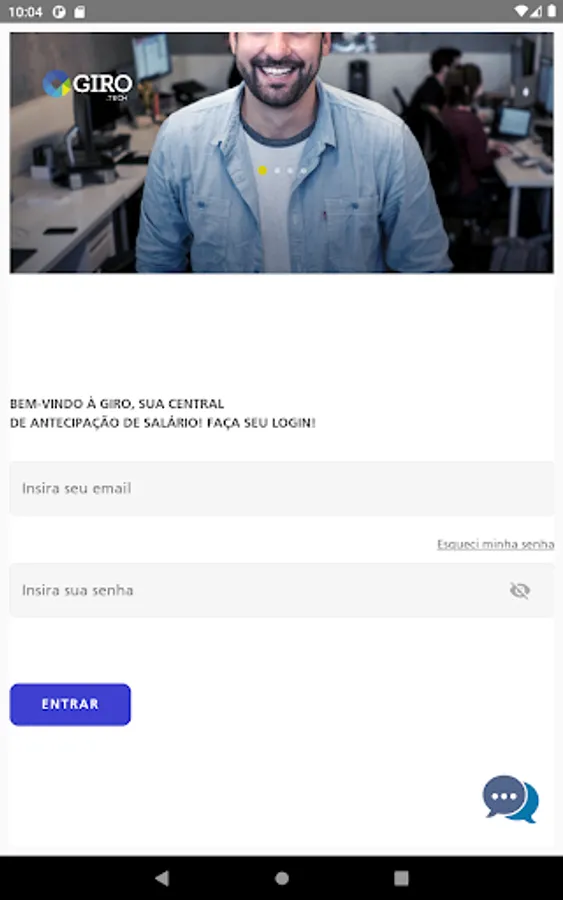Viewport: 563px width, 900px height.
Task: Tap the SD card notification icon
Action: click(x=80, y=11)
